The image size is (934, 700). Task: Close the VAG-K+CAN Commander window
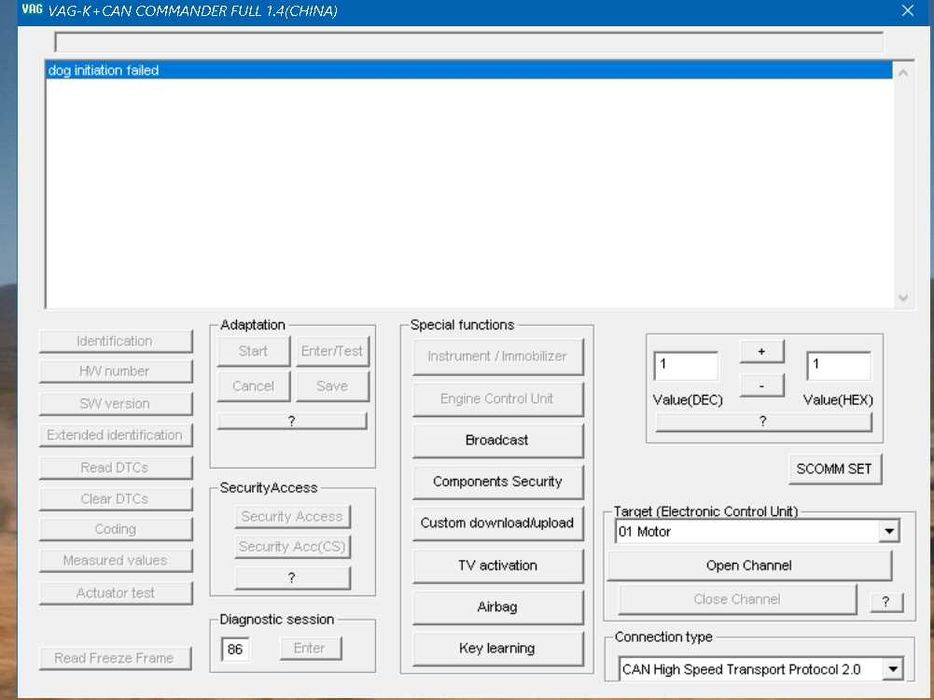907,11
